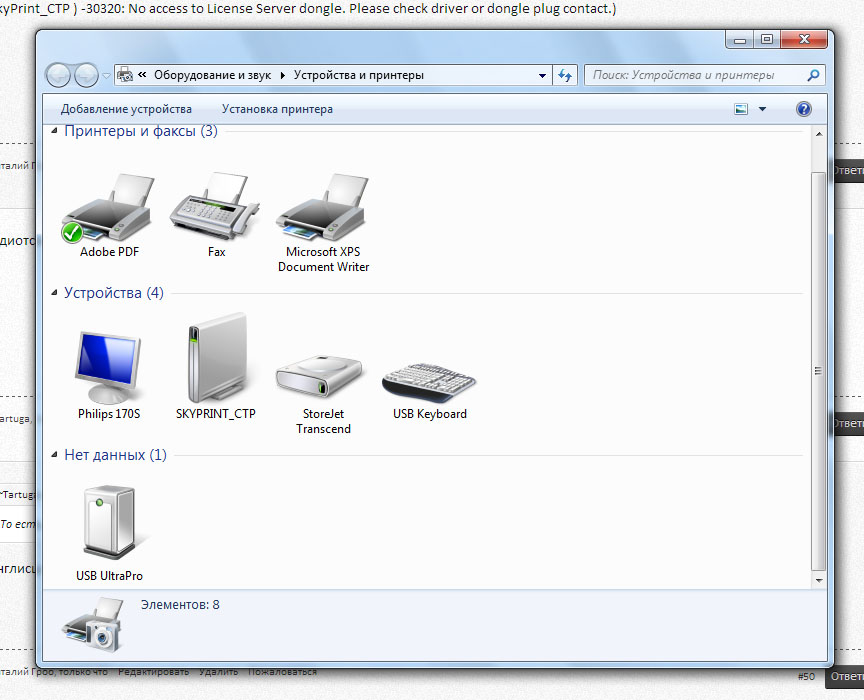Click Установка принтера toolbar command
This screenshot has height=700, width=864.
click(277, 109)
